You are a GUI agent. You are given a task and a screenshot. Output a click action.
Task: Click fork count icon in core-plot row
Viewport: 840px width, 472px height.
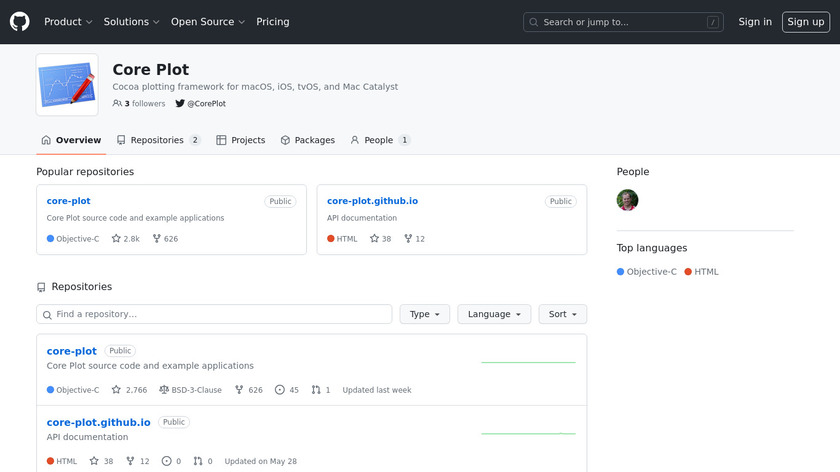[239, 390]
